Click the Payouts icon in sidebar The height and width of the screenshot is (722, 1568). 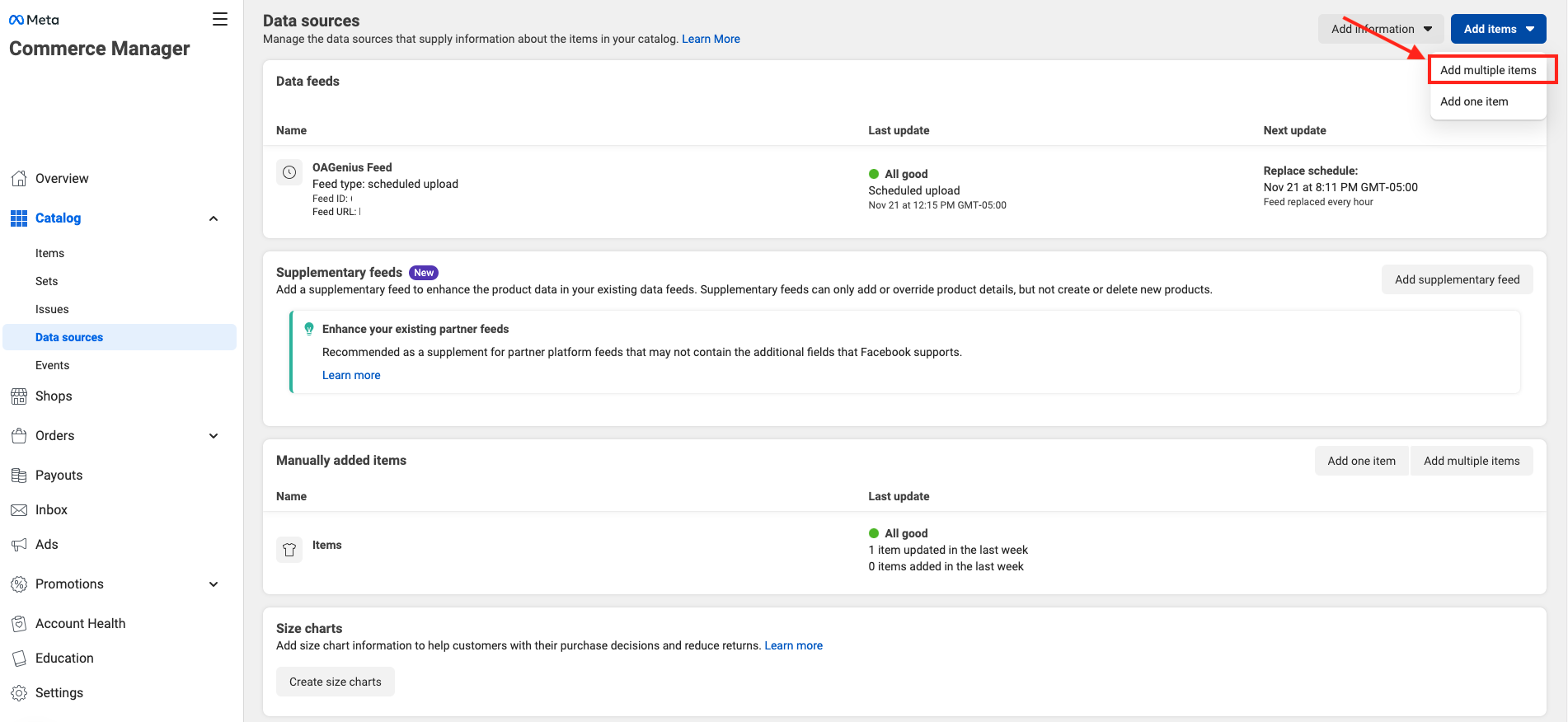coord(19,476)
